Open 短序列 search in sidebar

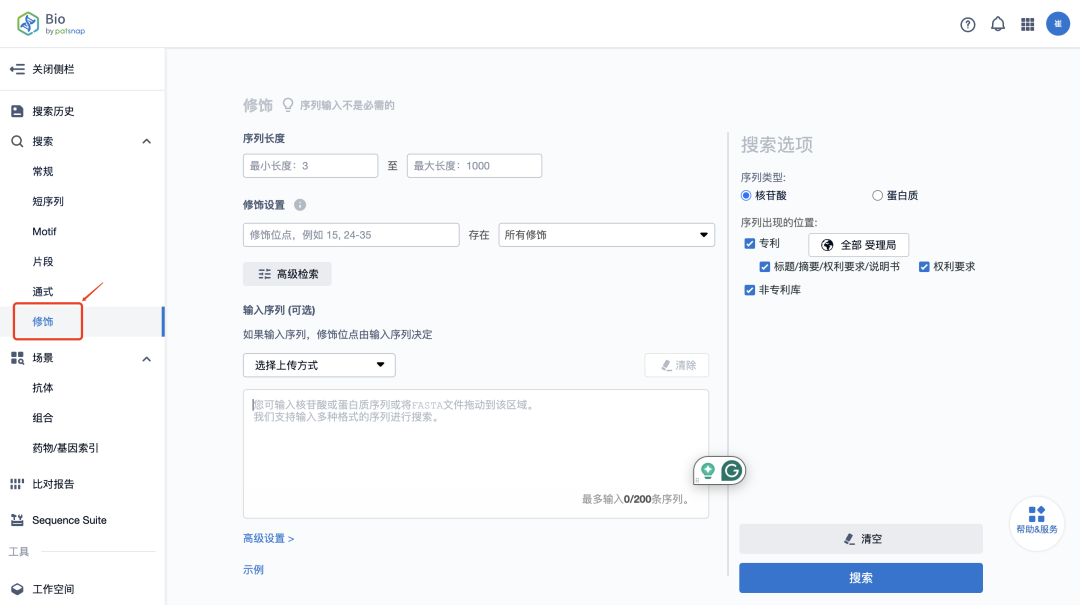coord(48,201)
